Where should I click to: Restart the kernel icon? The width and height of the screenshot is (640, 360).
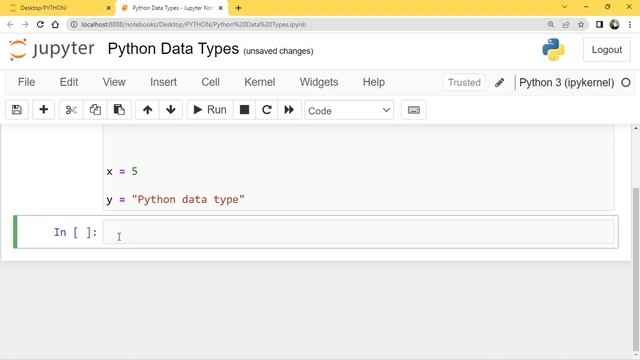pos(267,110)
